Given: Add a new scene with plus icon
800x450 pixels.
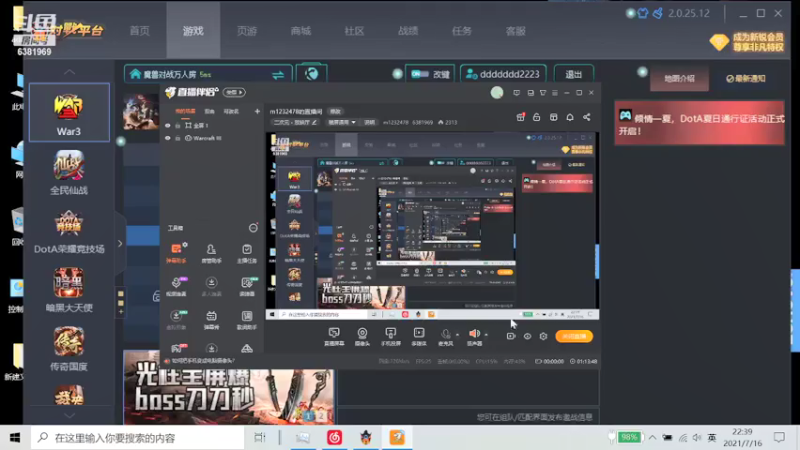Looking at the screenshot, I should click(257, 111).
